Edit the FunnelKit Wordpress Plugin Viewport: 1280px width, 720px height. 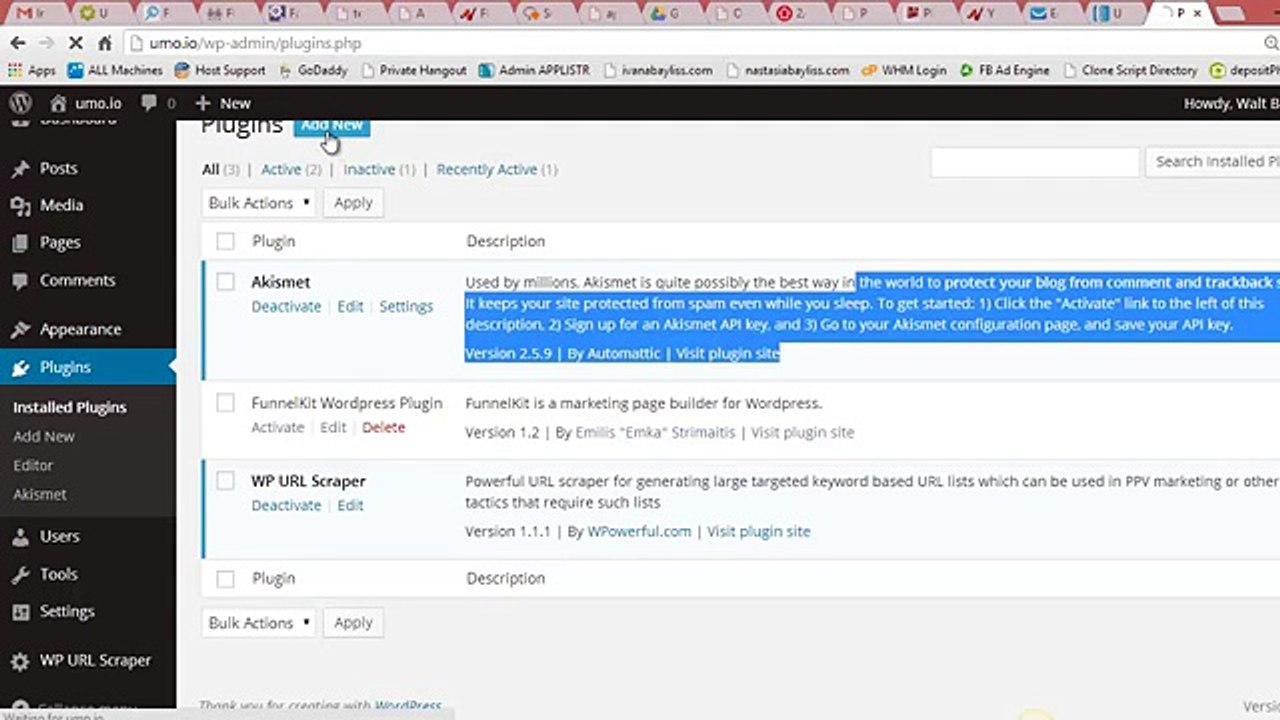coord(333,427)
